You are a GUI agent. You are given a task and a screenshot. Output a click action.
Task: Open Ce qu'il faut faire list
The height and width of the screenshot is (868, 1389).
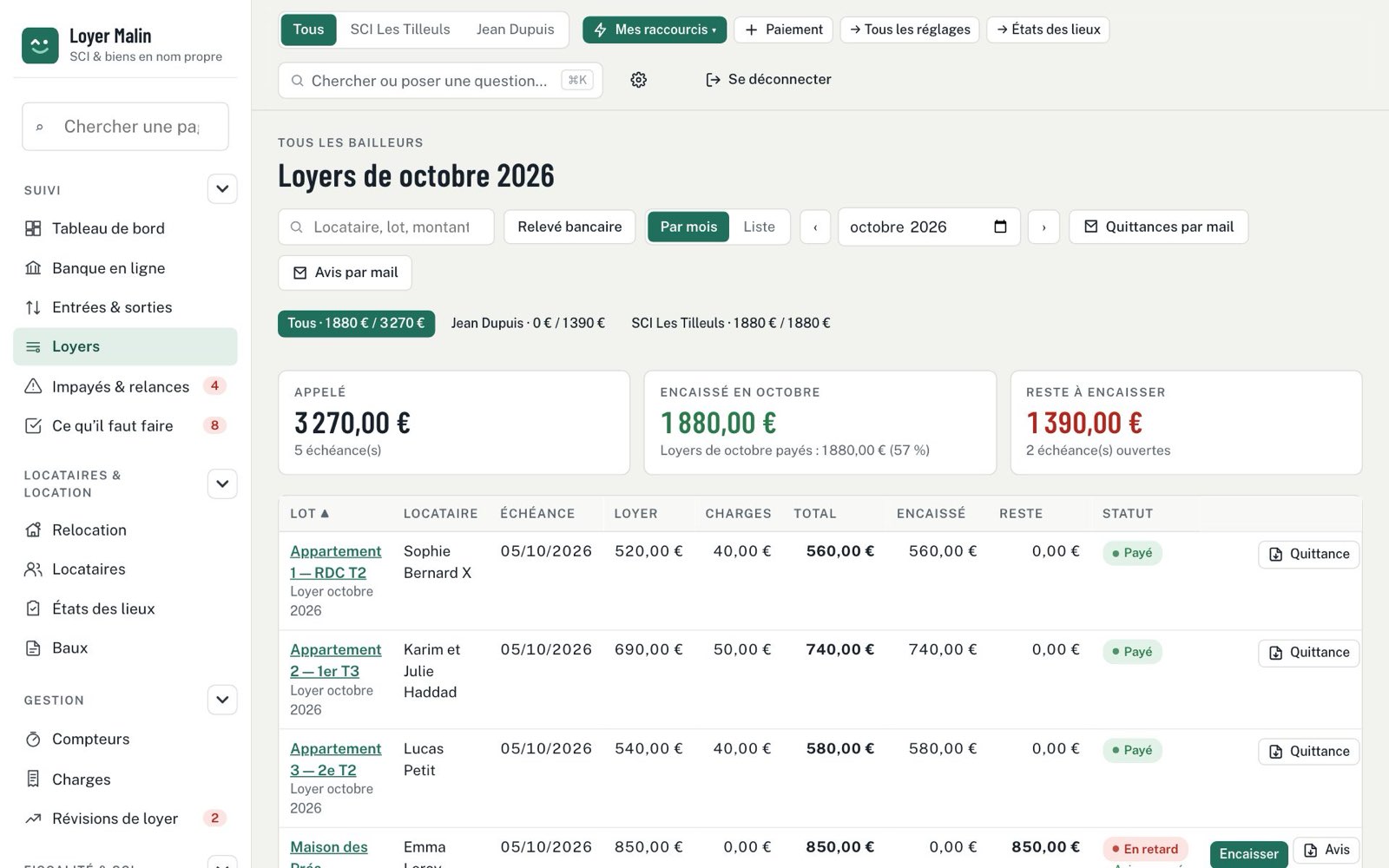pos(125,425)
